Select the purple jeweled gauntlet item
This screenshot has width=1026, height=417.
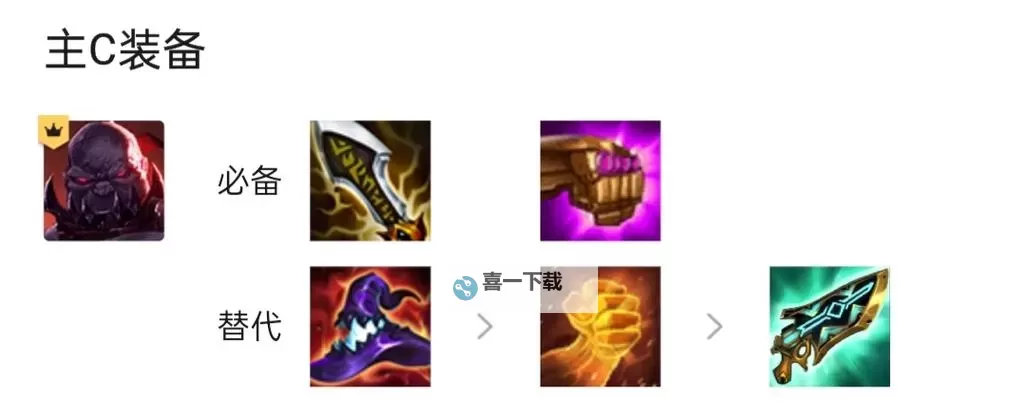click(x=600, y=181)
